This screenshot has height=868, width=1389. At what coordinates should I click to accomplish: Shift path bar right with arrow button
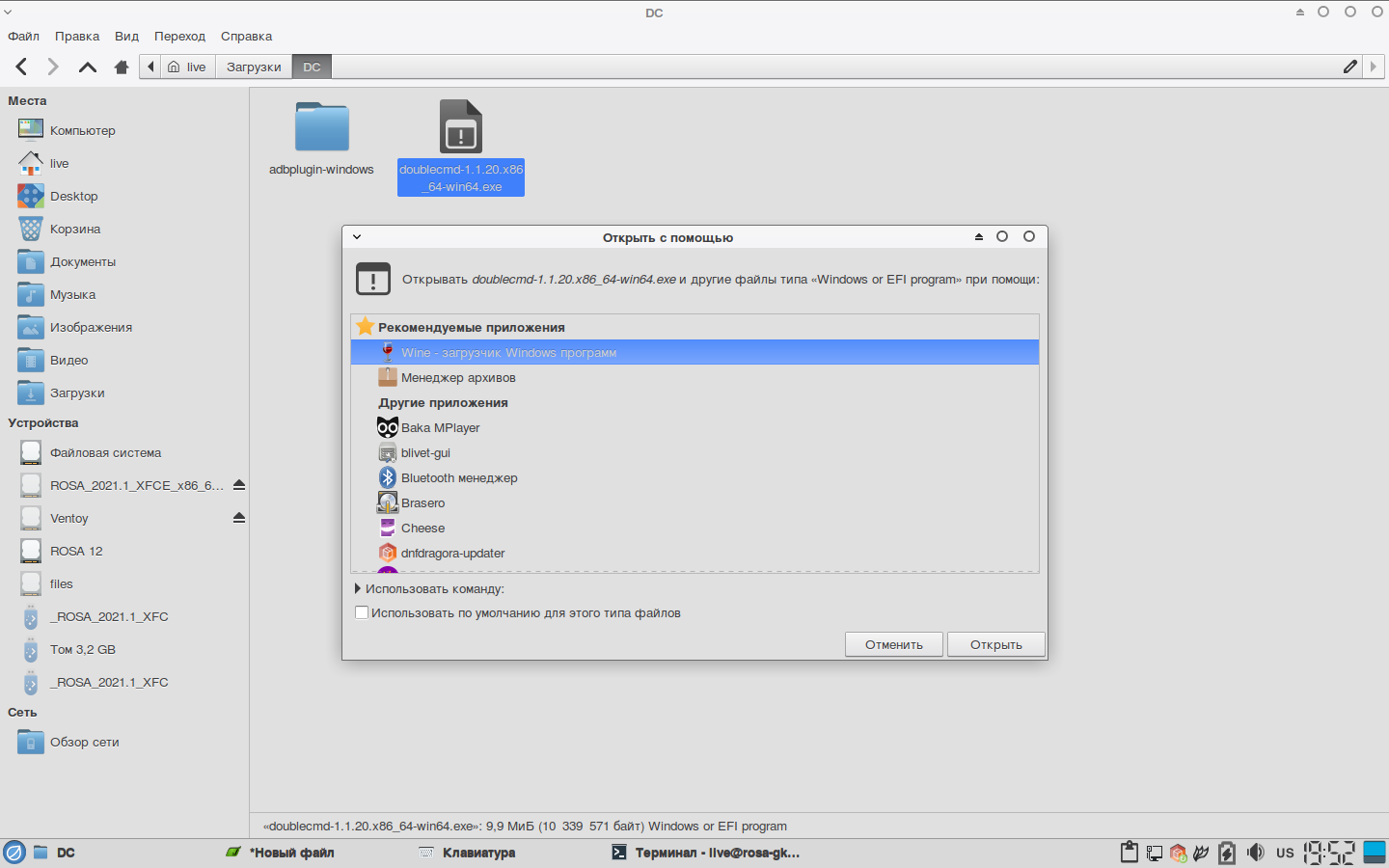point(1374,67)
